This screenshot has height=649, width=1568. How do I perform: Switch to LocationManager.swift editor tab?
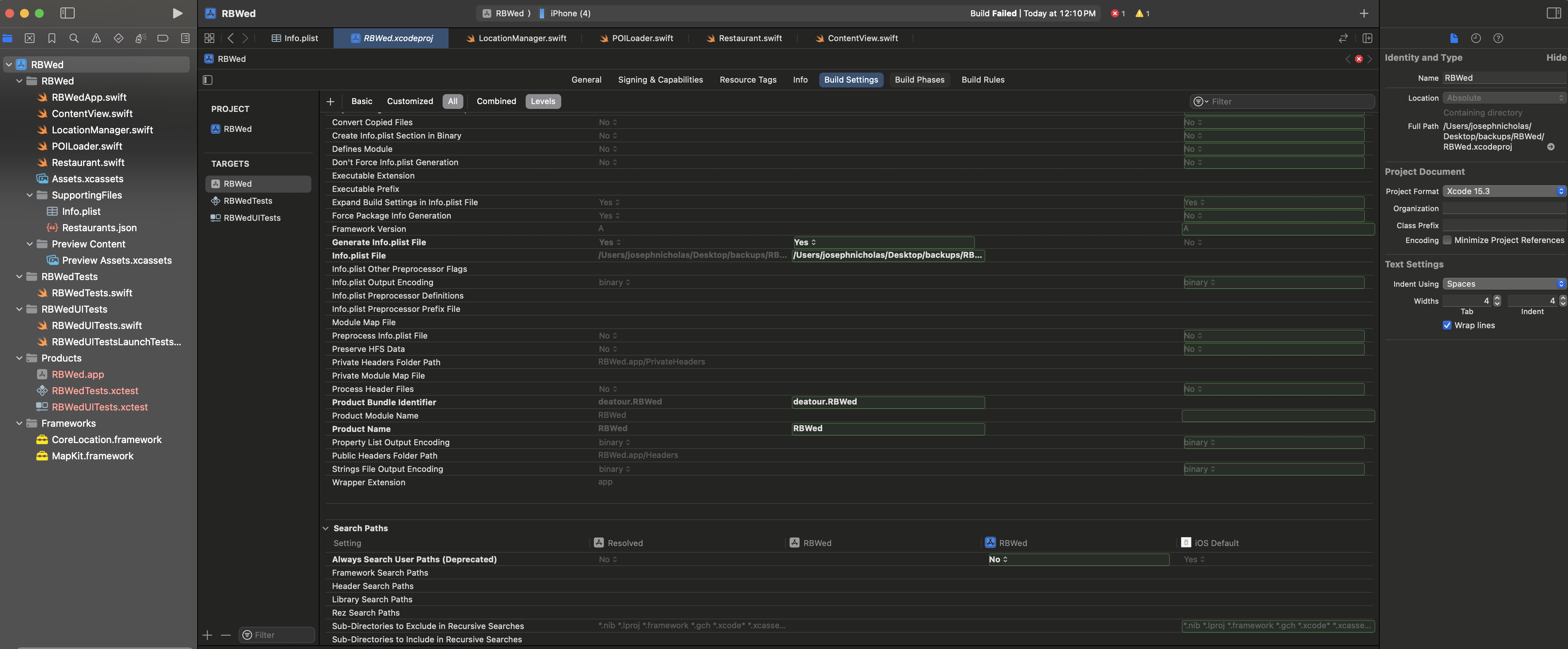[516, 38]
